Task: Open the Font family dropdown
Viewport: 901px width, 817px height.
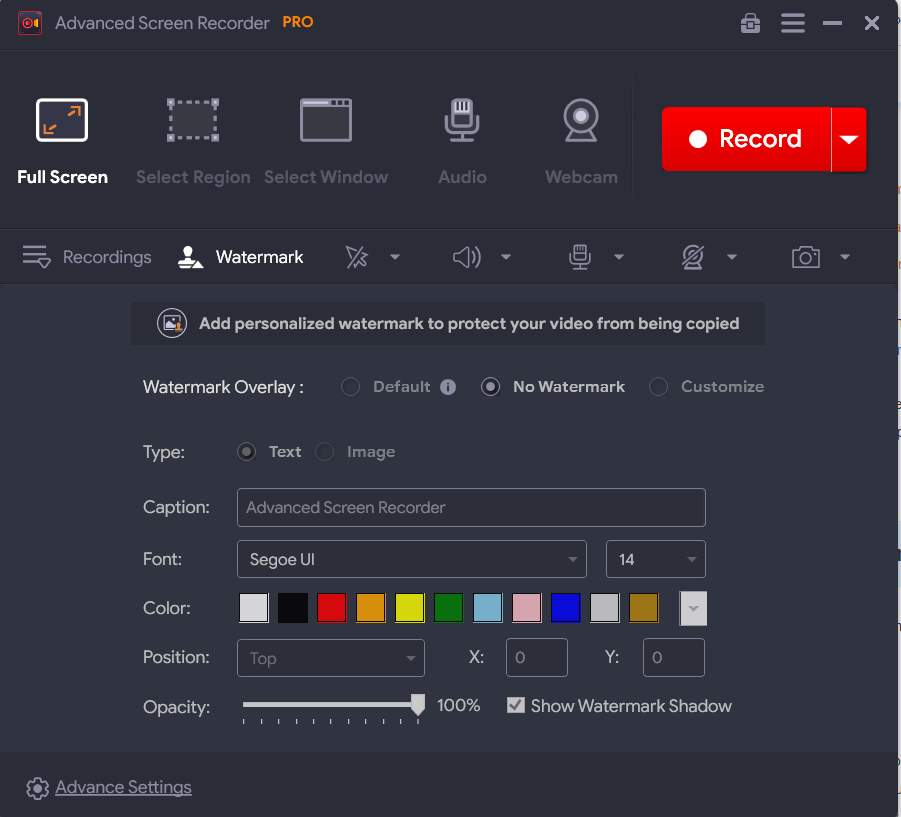Action: click(411, 559)
